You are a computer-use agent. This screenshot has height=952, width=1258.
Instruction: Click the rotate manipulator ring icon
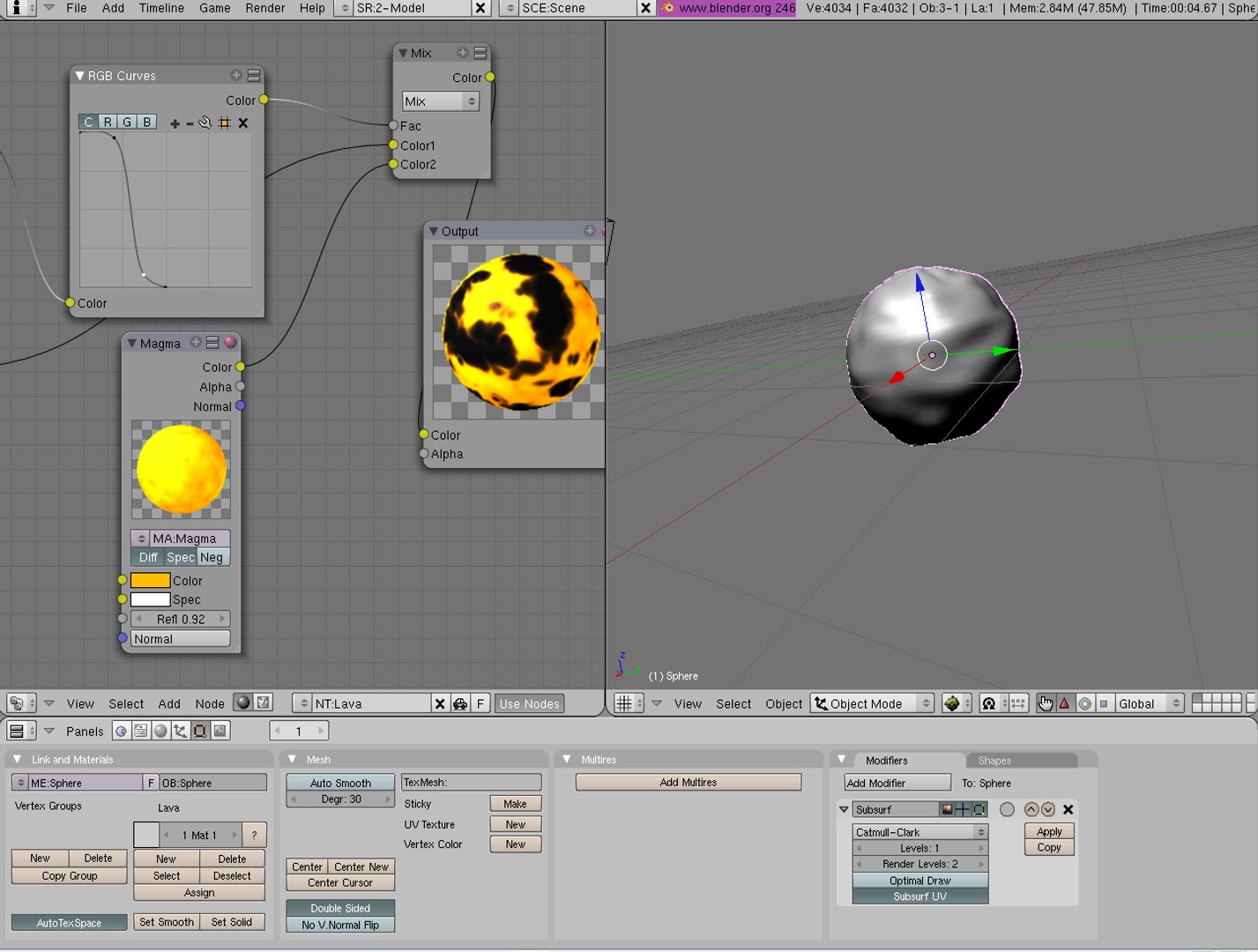[1085, 703]
